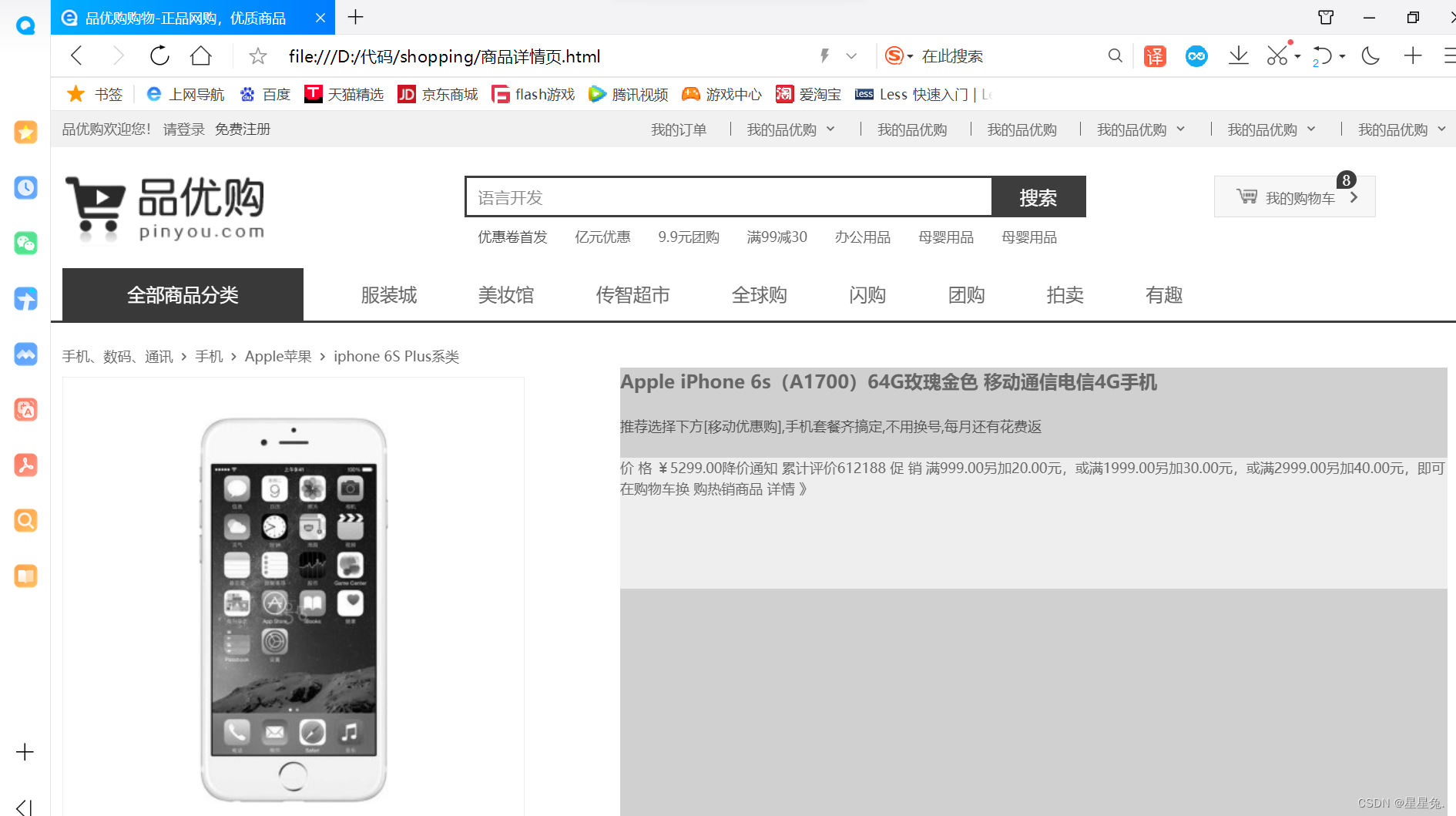
Task: Open the sidebar WeChat icon
Action: pyautogui.click(x=25, y=243)
